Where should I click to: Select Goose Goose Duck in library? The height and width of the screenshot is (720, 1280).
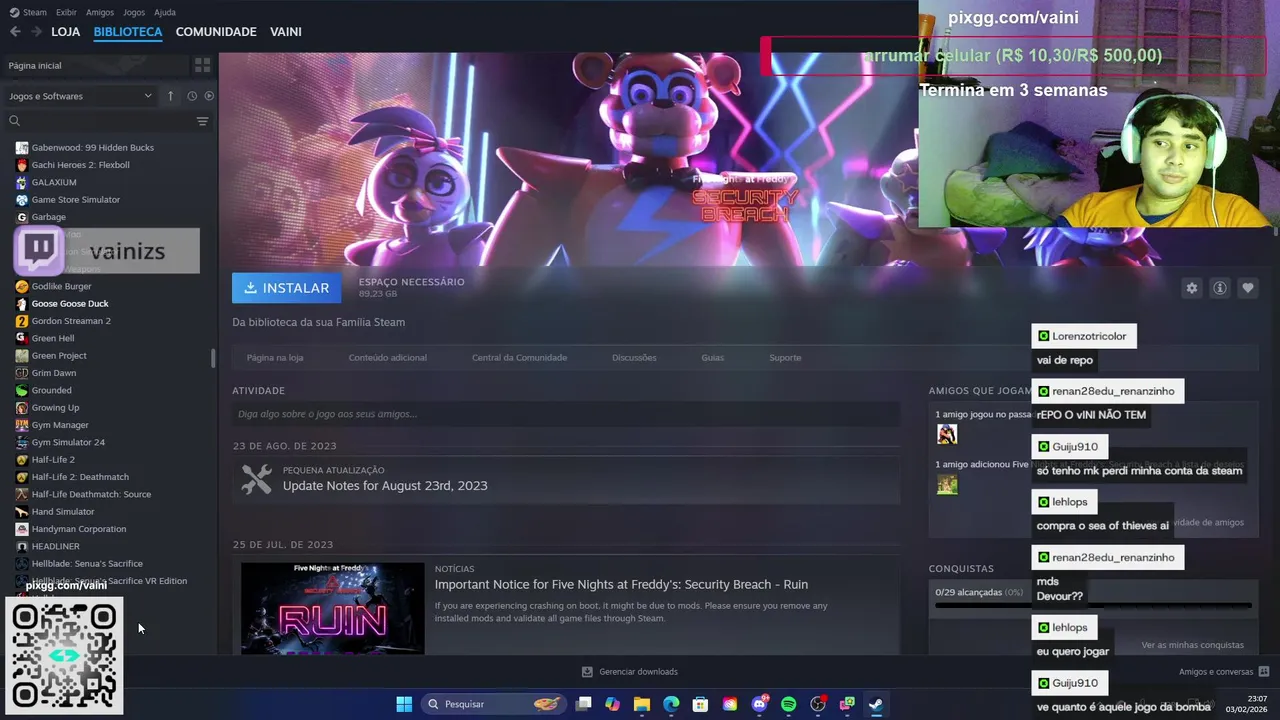coord(70,304)
